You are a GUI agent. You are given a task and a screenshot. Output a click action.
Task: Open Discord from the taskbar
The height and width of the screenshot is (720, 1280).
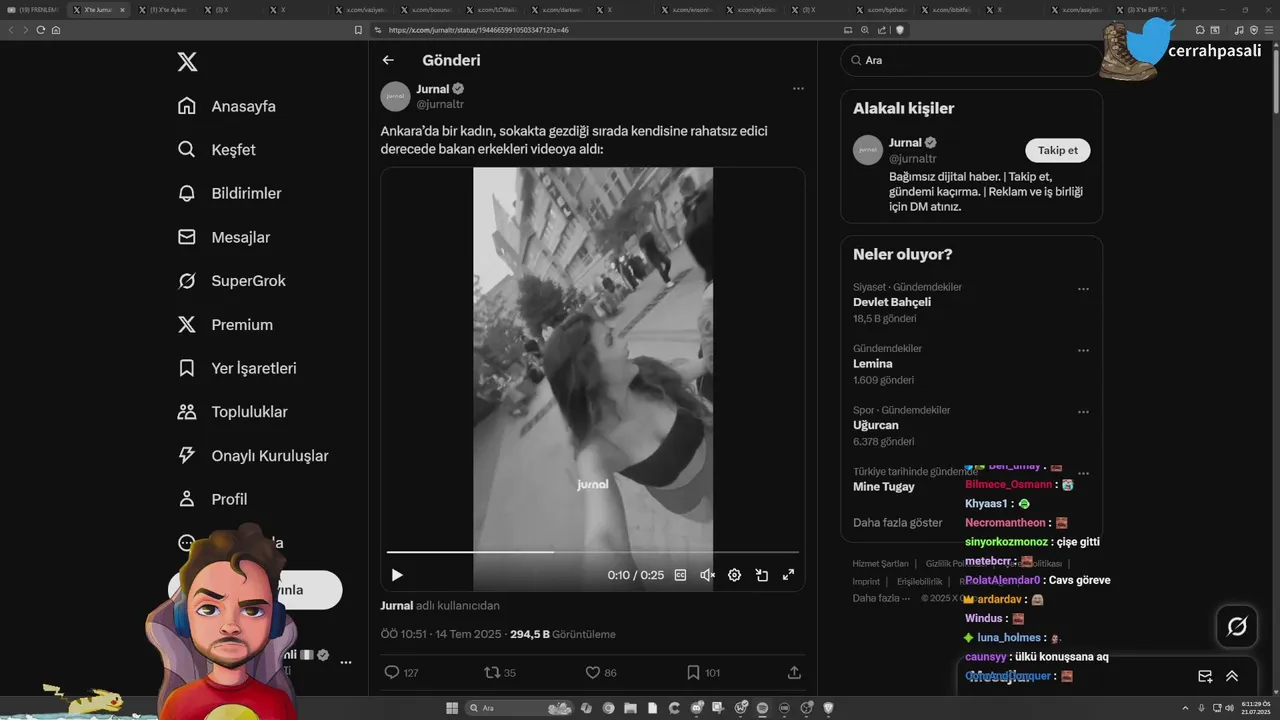coord(696,708)
